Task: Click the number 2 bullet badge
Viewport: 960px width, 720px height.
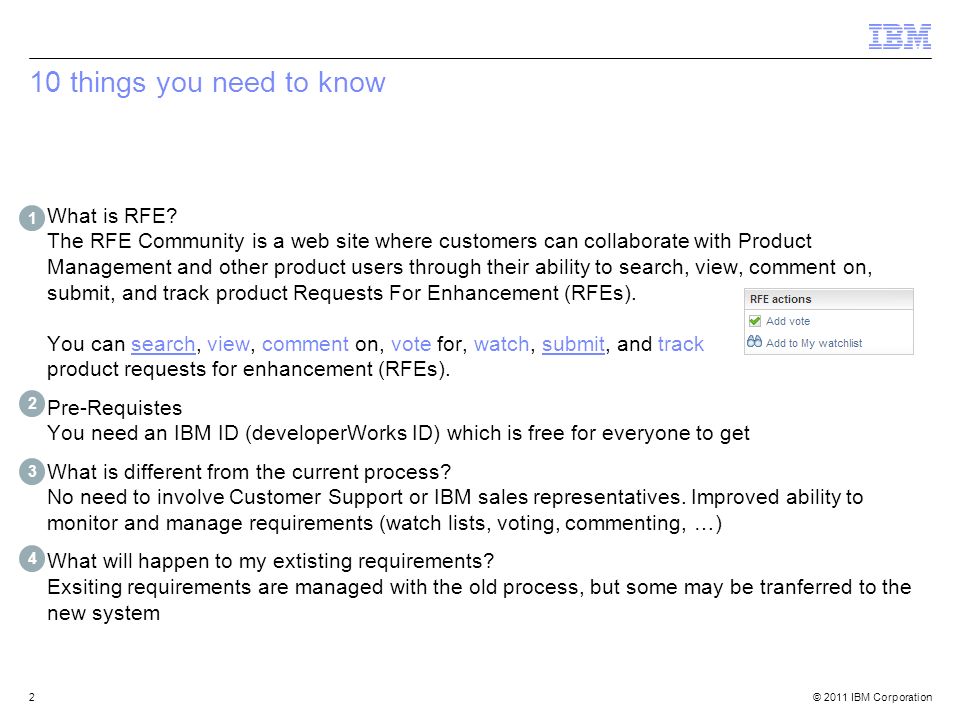Action: point(32,404)
